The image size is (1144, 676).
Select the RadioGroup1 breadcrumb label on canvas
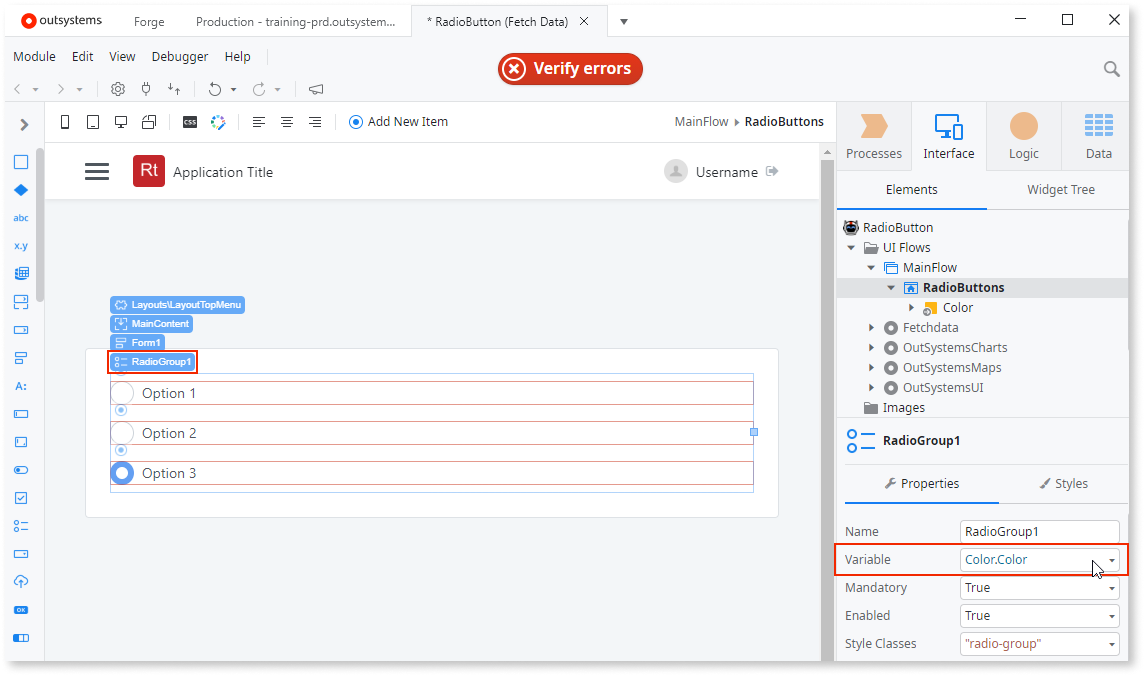[x=153, y=362]
